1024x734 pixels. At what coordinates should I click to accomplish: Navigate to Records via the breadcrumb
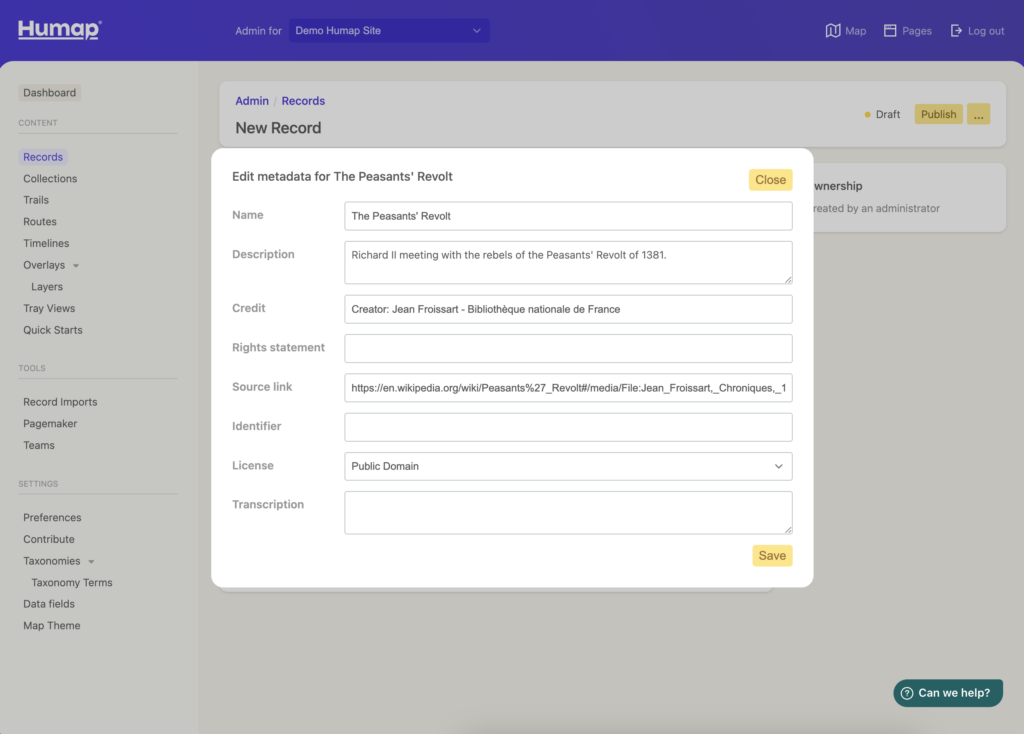[303, 100]
